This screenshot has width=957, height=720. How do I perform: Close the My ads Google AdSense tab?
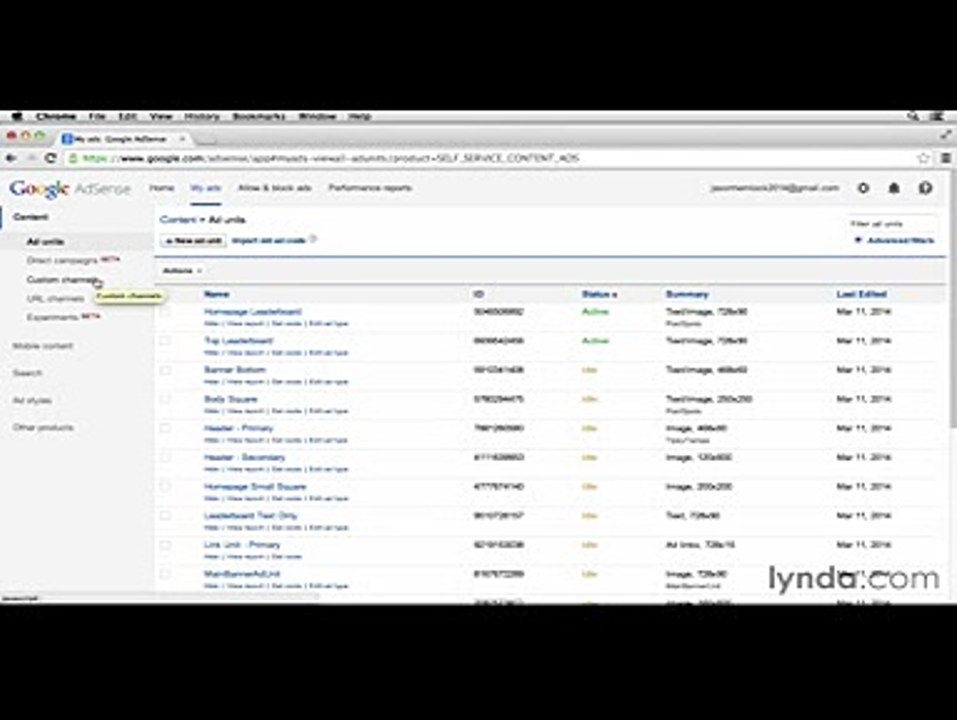click(x=182, y=139)
